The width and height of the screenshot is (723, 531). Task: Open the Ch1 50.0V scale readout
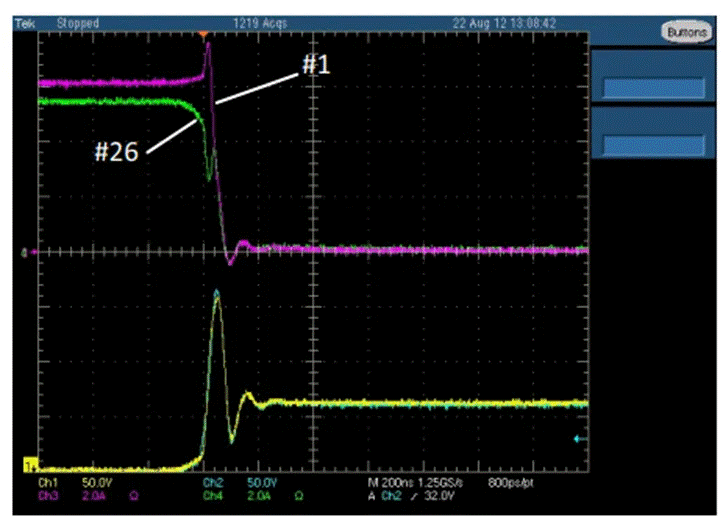97,483
